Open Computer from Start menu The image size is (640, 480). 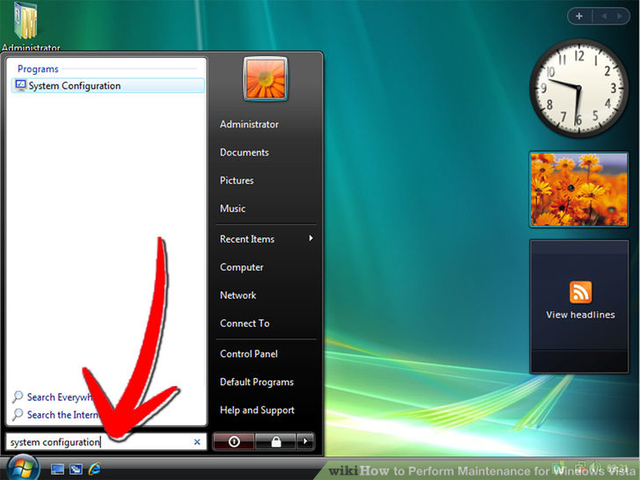click(241, 267)
